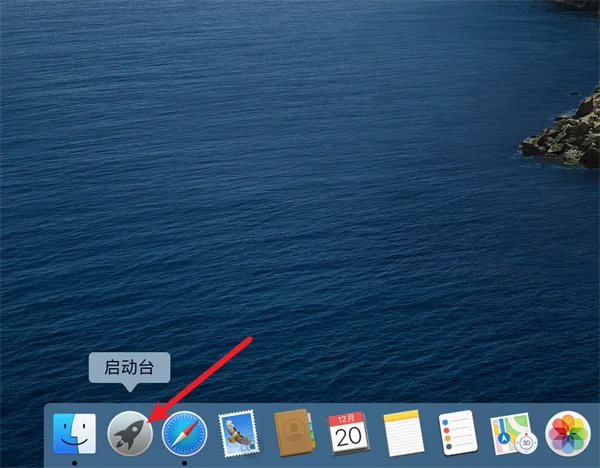Image resolution: width=600 pixels, height=468 pixels.
Task: Open Safari compass icon in Dock
Action: pos(185,434)
